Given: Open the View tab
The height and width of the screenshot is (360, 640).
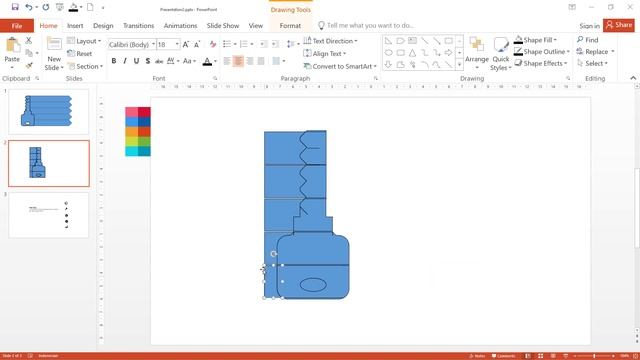Looking at the screenshot, I should point(256,26).
